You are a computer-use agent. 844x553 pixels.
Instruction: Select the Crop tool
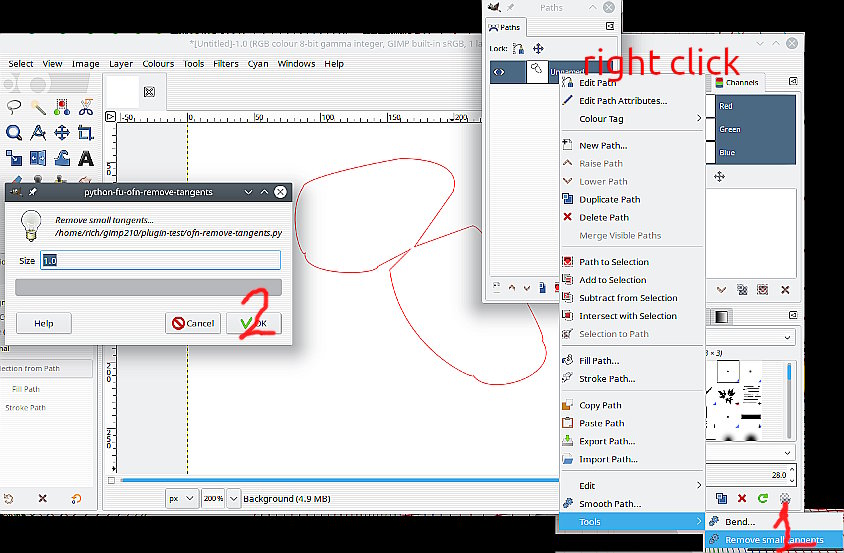tap(86, 132)
